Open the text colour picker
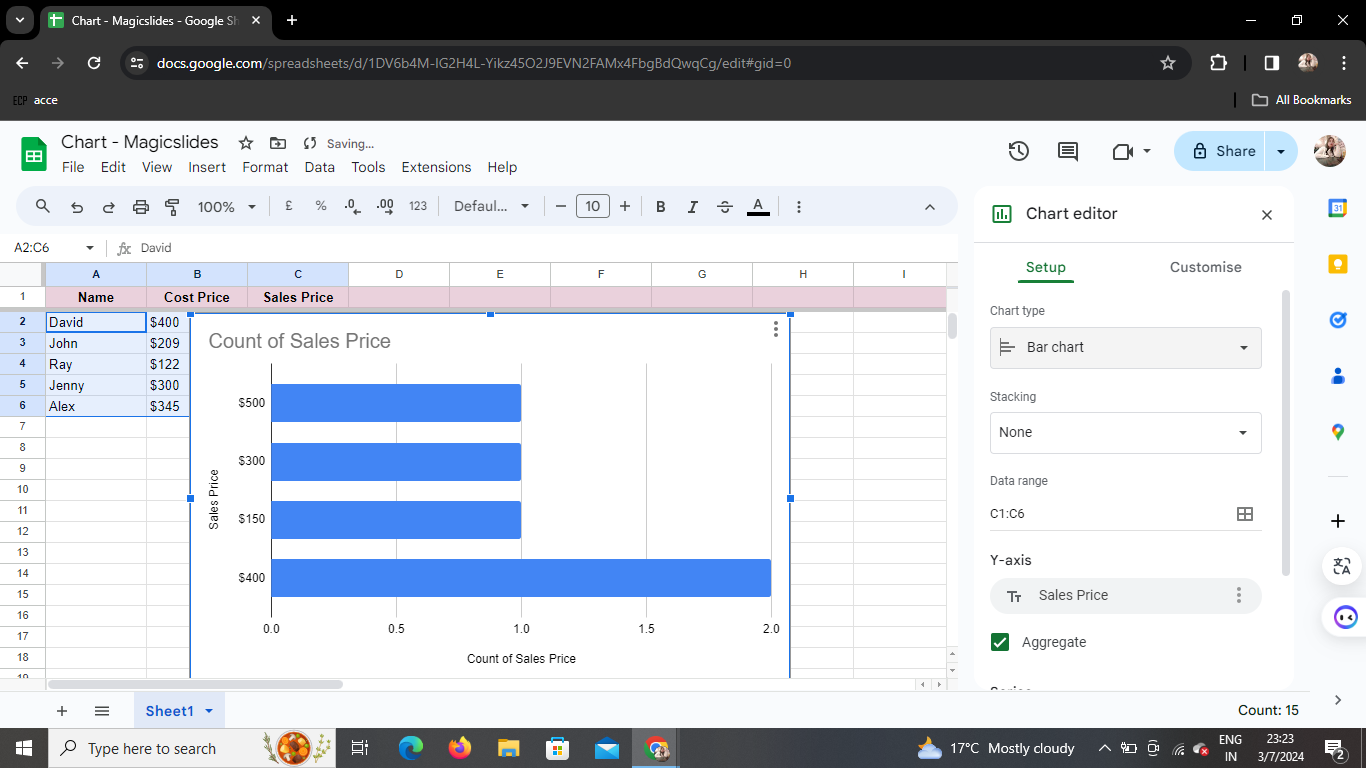The height and width of the screenshot is (768, 1366). click(758, 207)
